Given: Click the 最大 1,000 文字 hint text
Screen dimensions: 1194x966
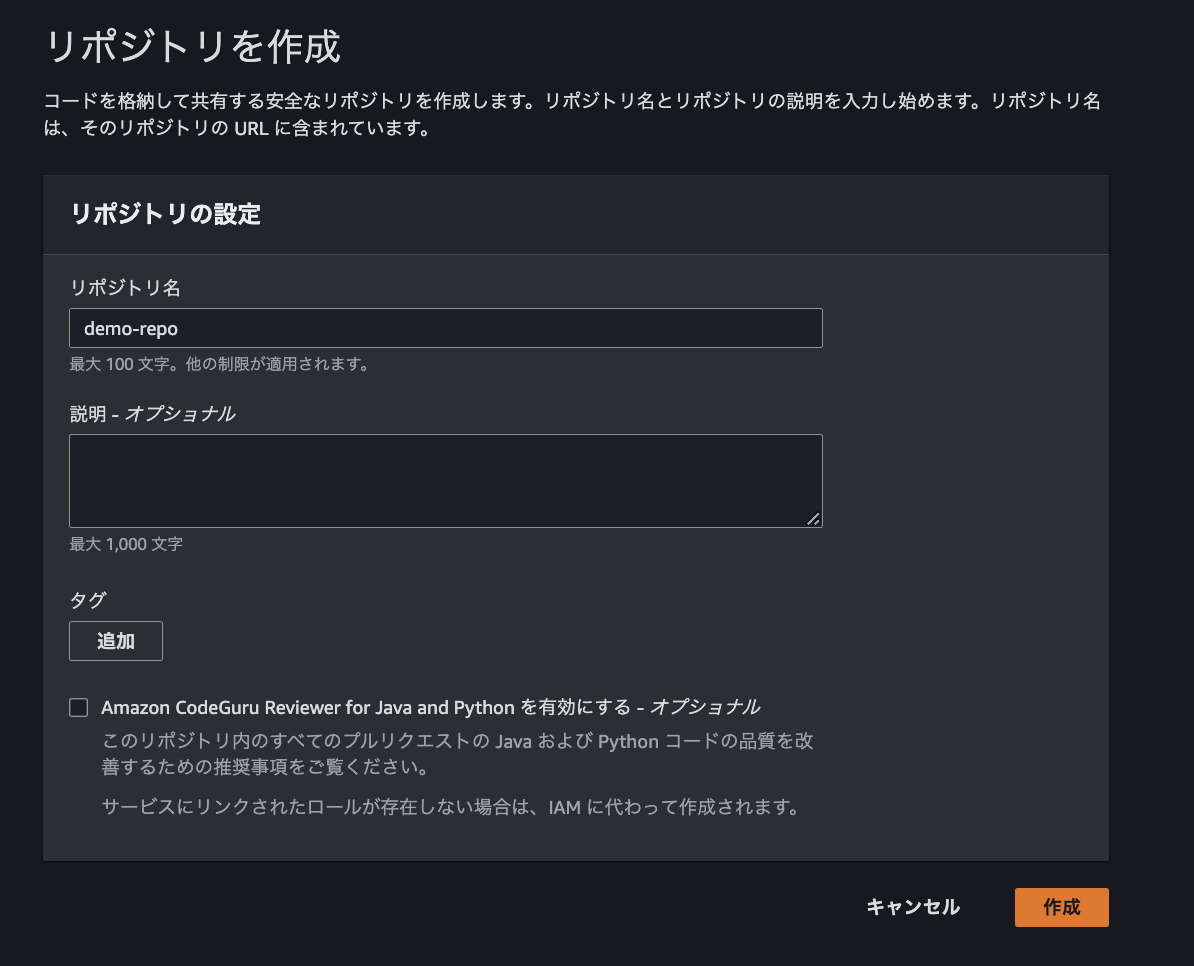Looking at the screenshot, I should click(126, 544).
